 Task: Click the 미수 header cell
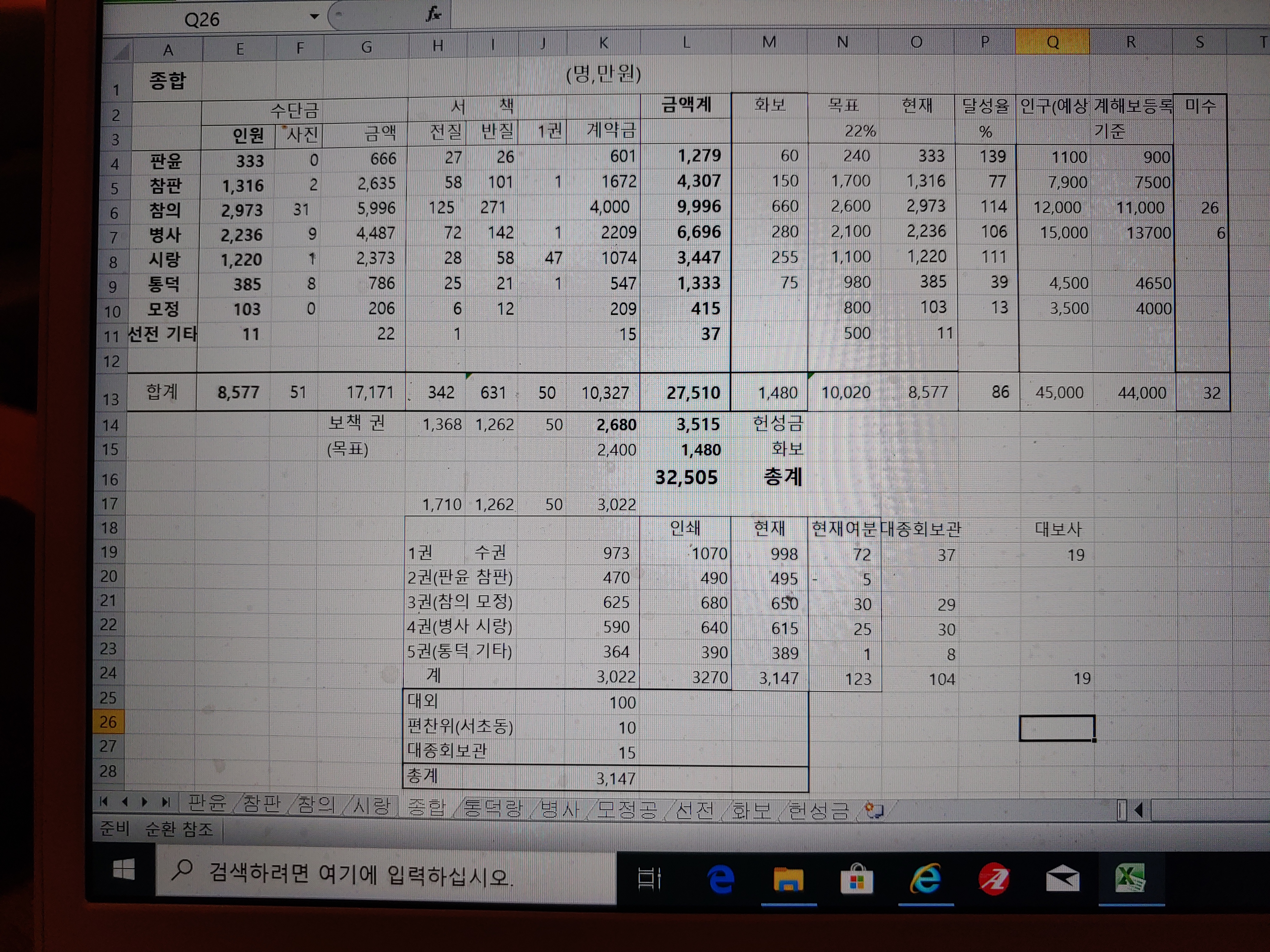1200,106
